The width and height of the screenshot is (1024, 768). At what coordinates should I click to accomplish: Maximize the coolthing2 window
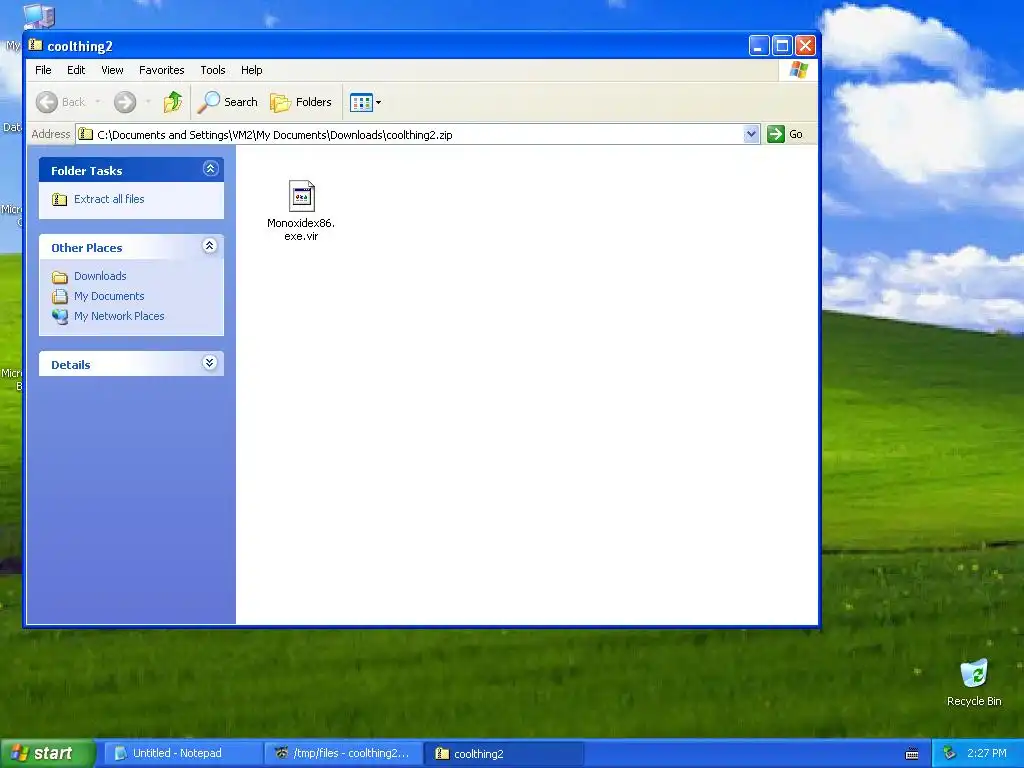click(x=782, y=46)
